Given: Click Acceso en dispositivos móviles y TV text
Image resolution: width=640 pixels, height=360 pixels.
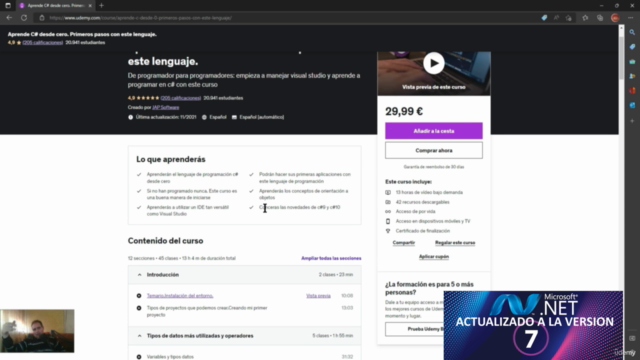Looking at the screenshot, I should (x=433, y=221).
